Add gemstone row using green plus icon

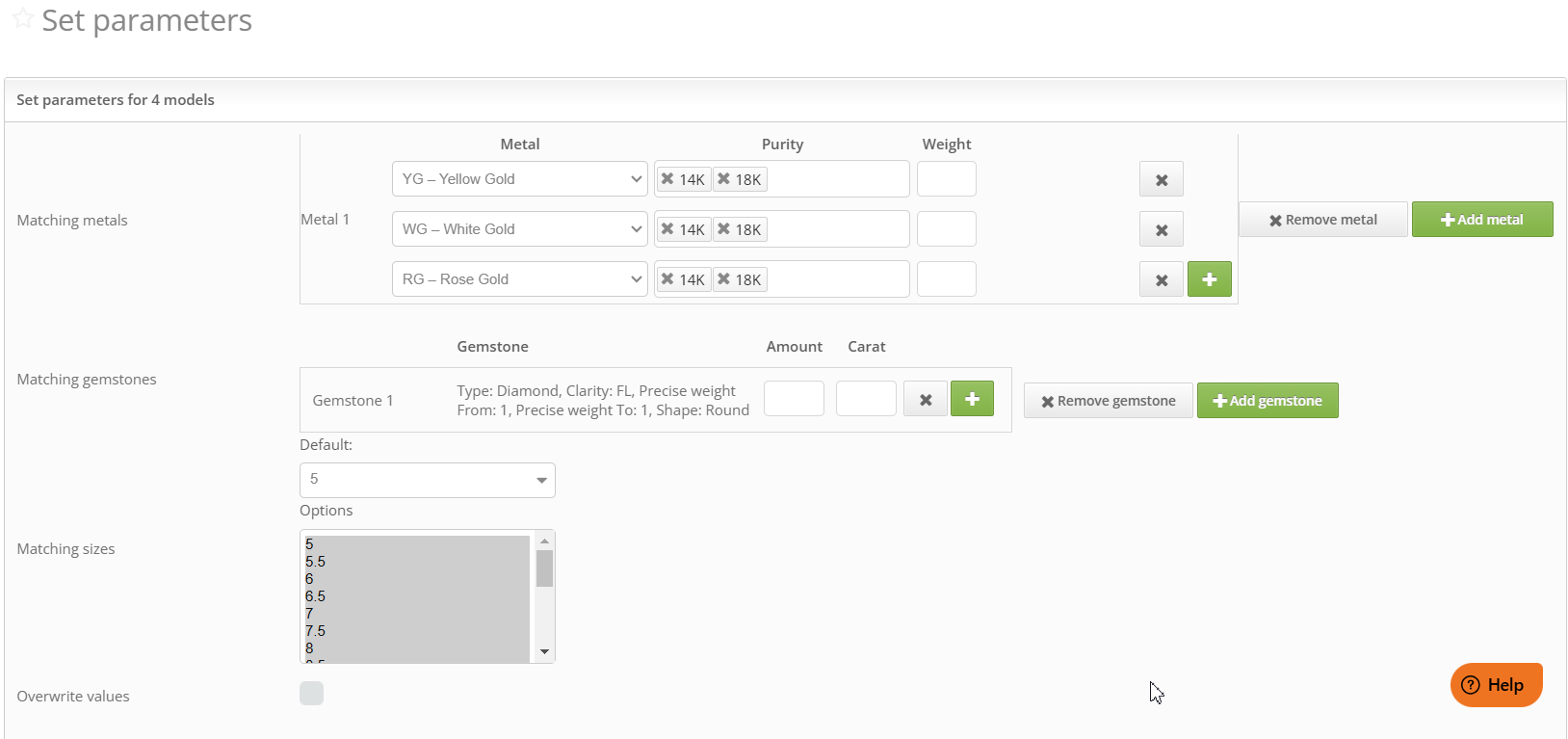[973, 399]
